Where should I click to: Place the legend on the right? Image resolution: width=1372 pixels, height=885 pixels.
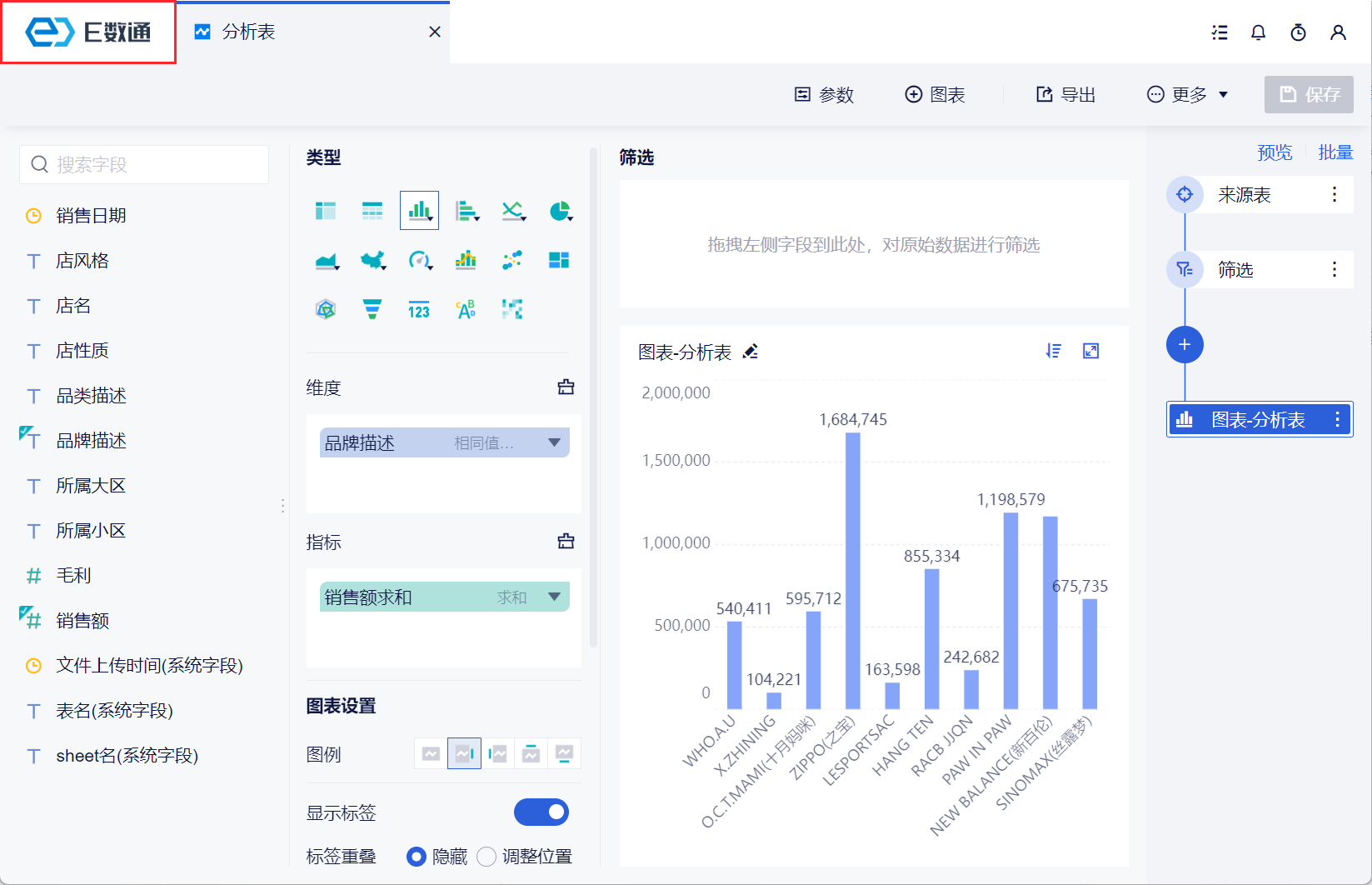(464, 754)
